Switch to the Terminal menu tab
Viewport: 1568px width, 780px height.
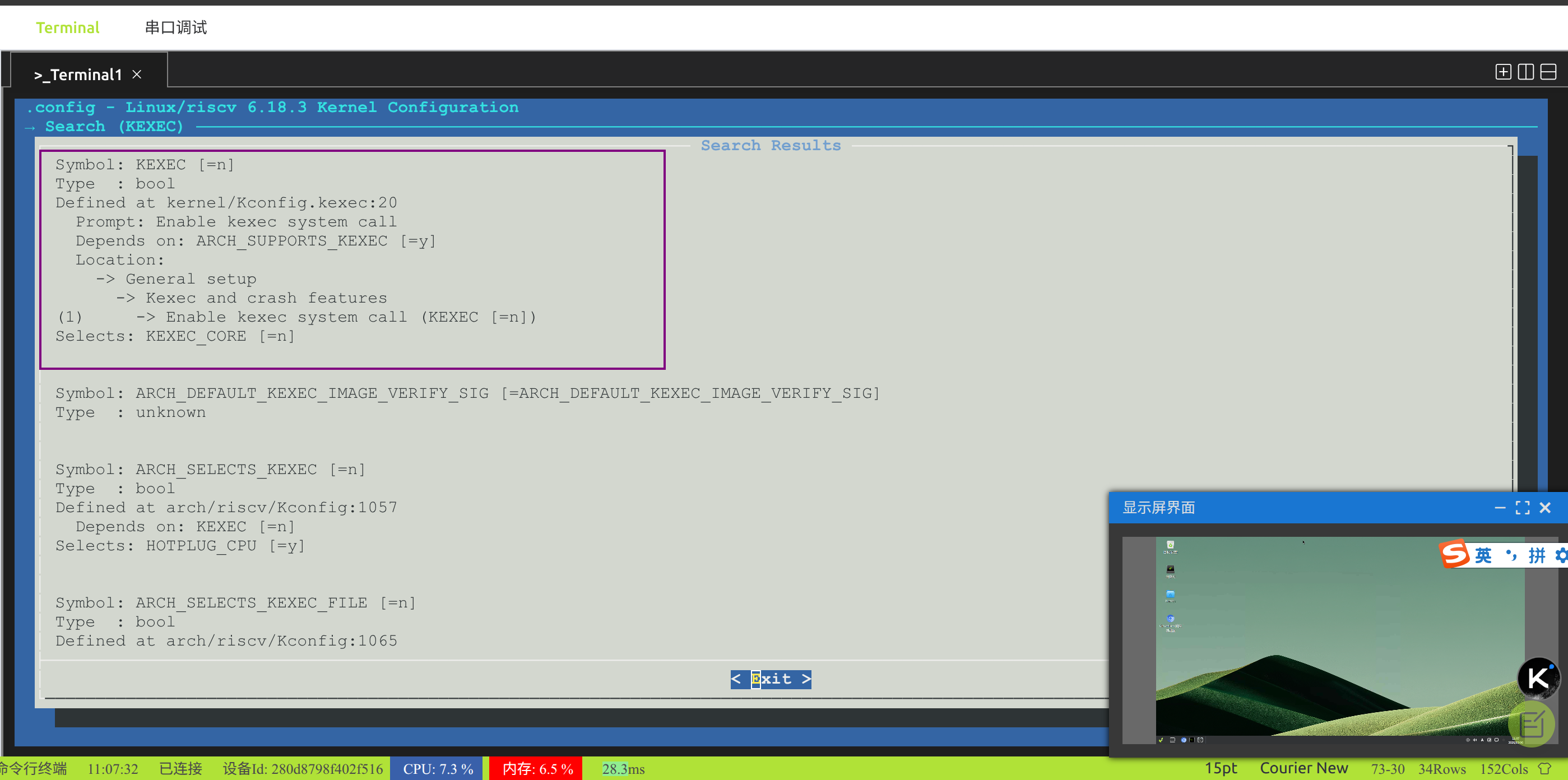tap(67, 27)
